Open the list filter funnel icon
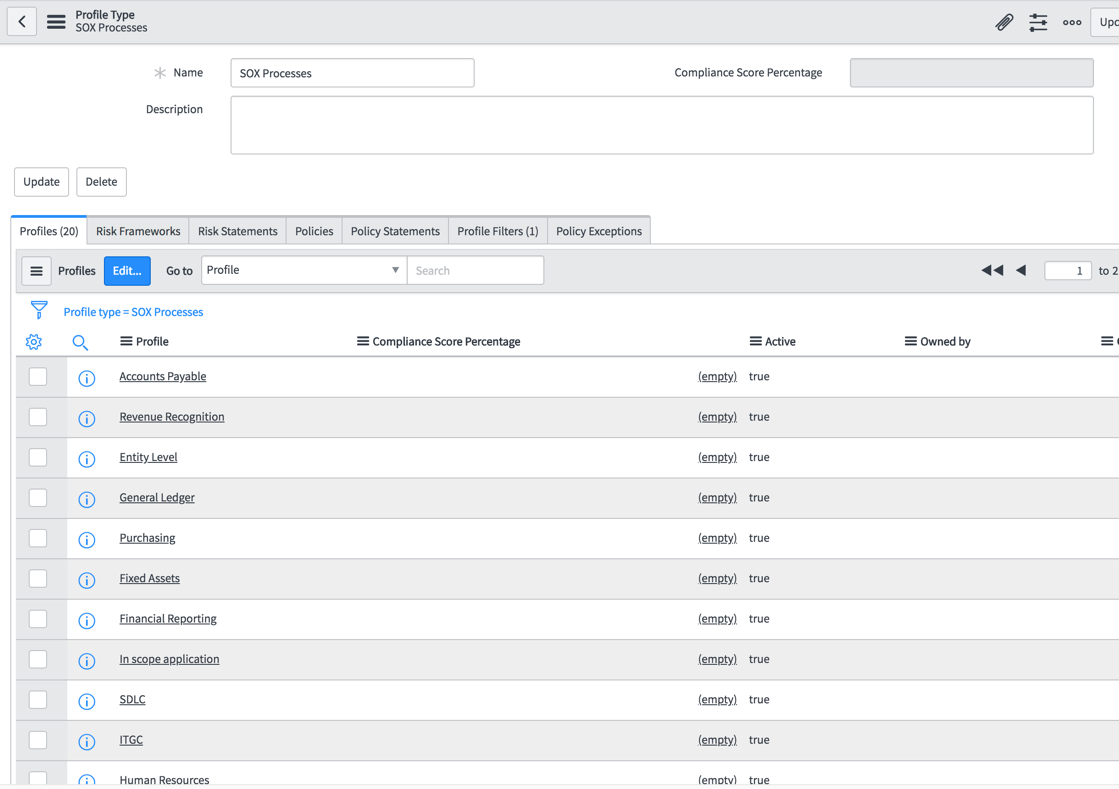 39,310
